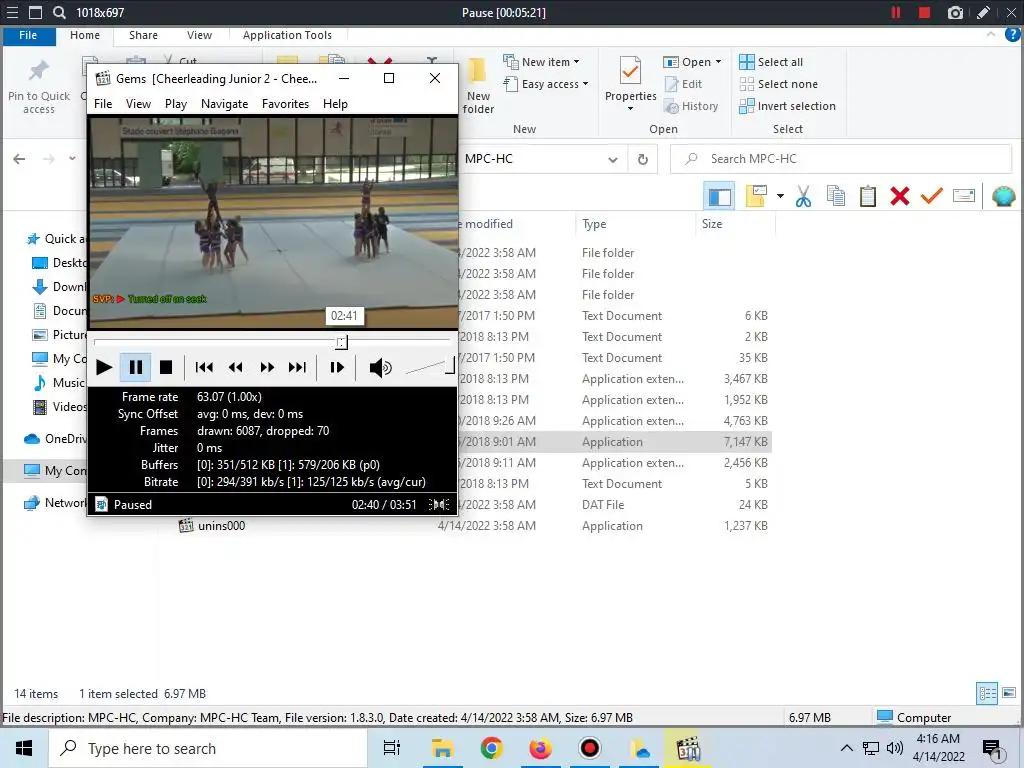Viewport: 1024px width, 768px height.
Task: Click the video seek bar handle
Action: tap(342, 342)
